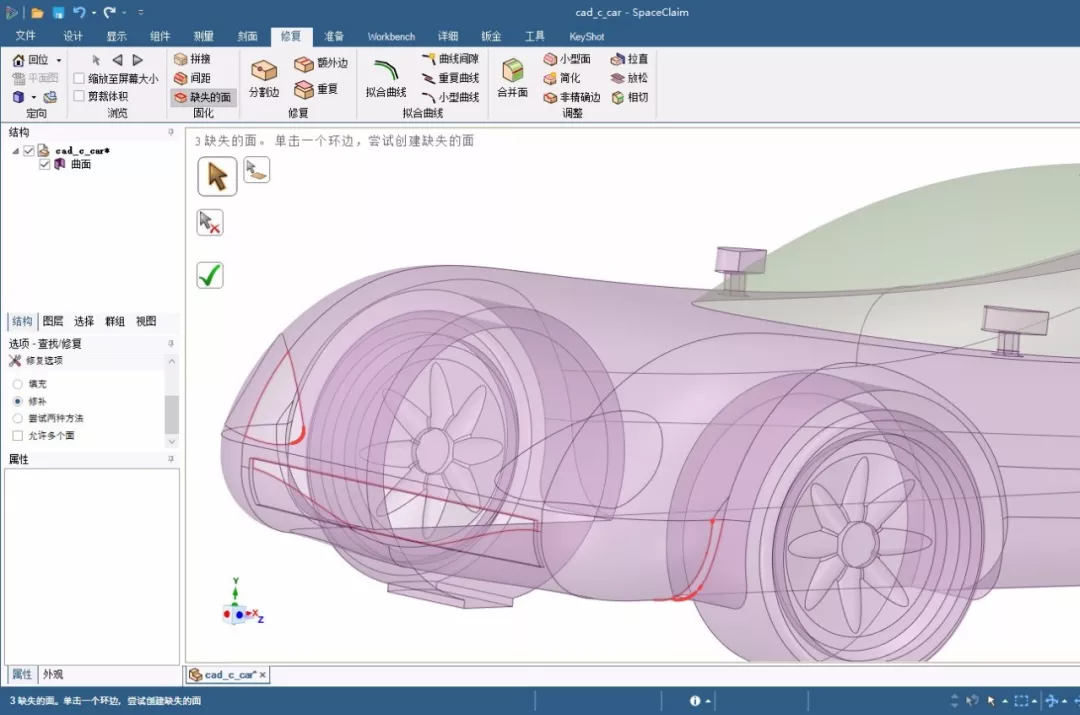The image size is (1080, 715).
Task: Select the 放松 (Relax) tool
Action: (x=630, y=78)
